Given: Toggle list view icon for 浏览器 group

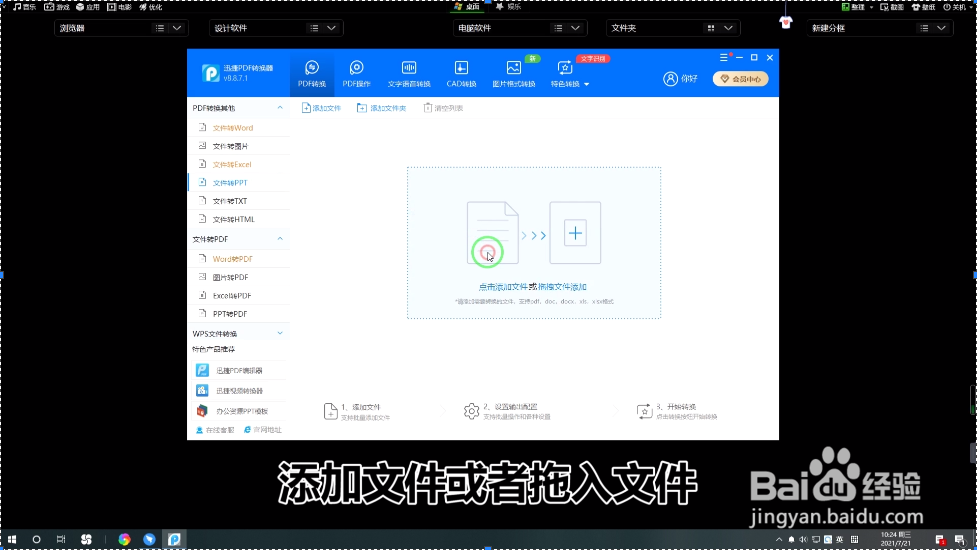Looking at the screenshot, I should 160,28.
